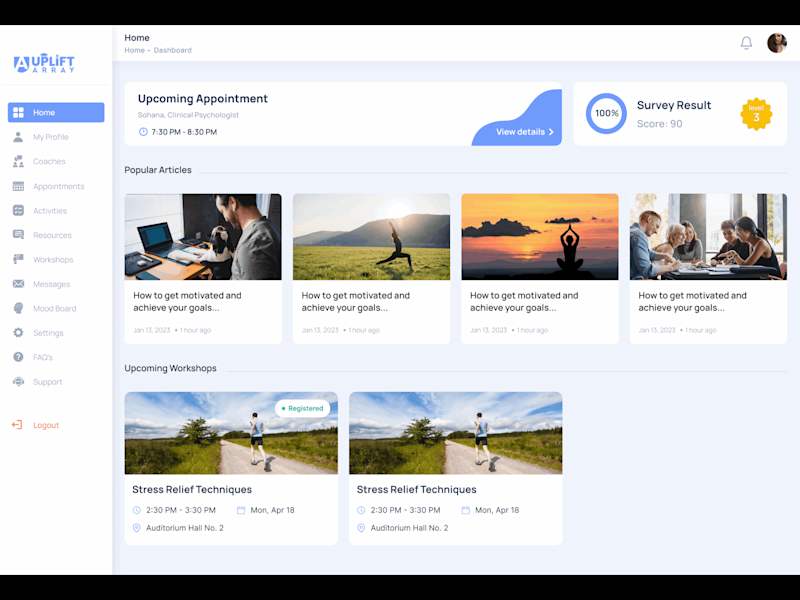This screenshot has height=600, width=800.
Task: Click title of the sunset meditation article
Action: point(524,302)
